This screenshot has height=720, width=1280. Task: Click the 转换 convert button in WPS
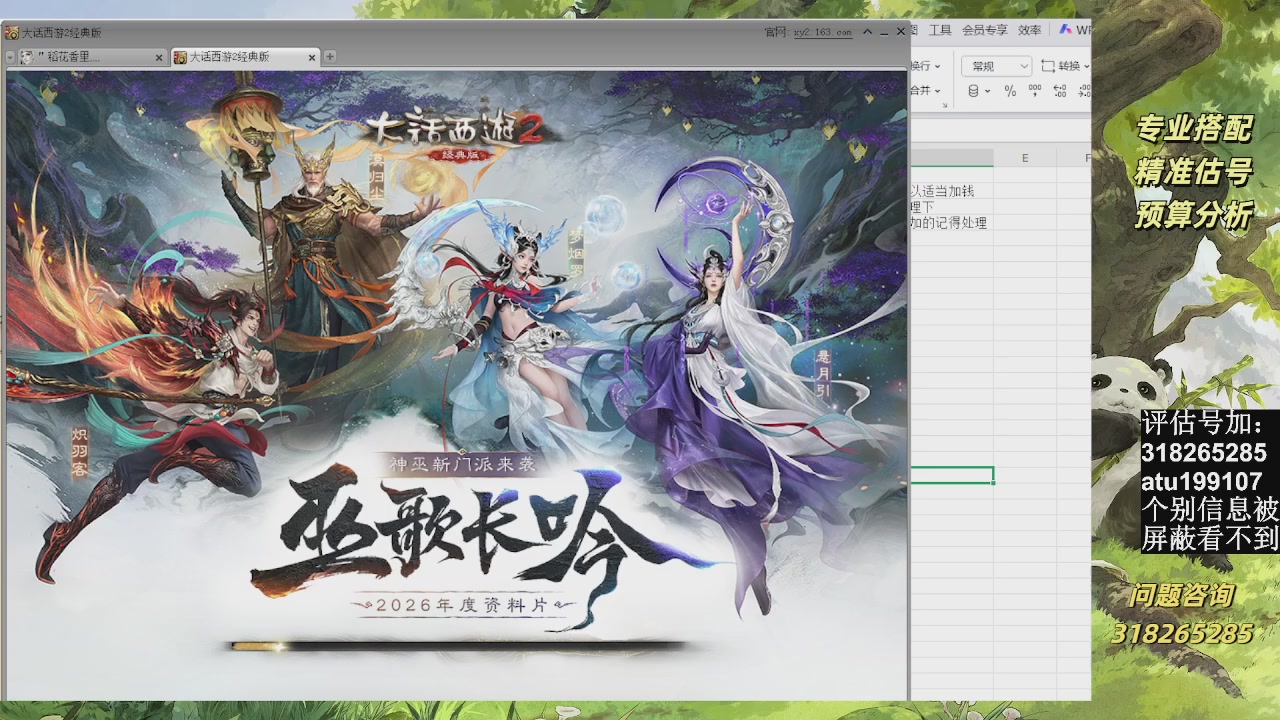pyautogui.click(x=1065, y=66)
